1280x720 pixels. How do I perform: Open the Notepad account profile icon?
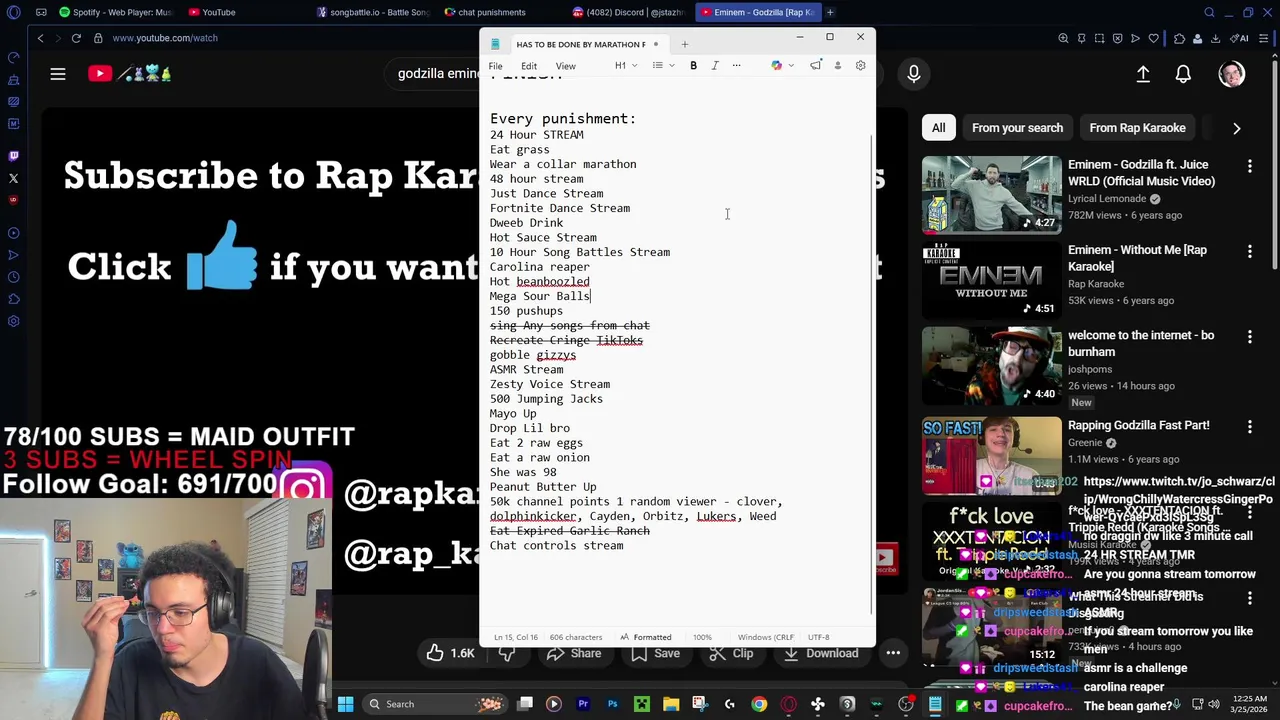tap(838, 66)
